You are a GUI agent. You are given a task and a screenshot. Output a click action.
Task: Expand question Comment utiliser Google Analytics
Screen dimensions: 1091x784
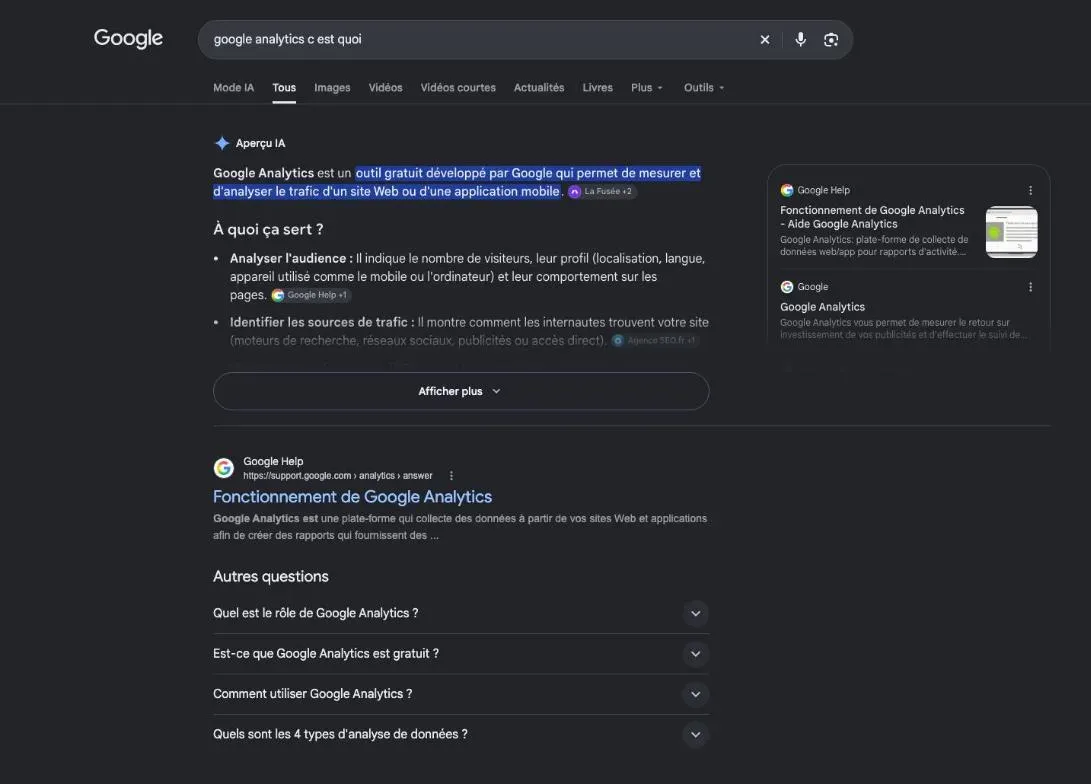[x=461, y=694]
